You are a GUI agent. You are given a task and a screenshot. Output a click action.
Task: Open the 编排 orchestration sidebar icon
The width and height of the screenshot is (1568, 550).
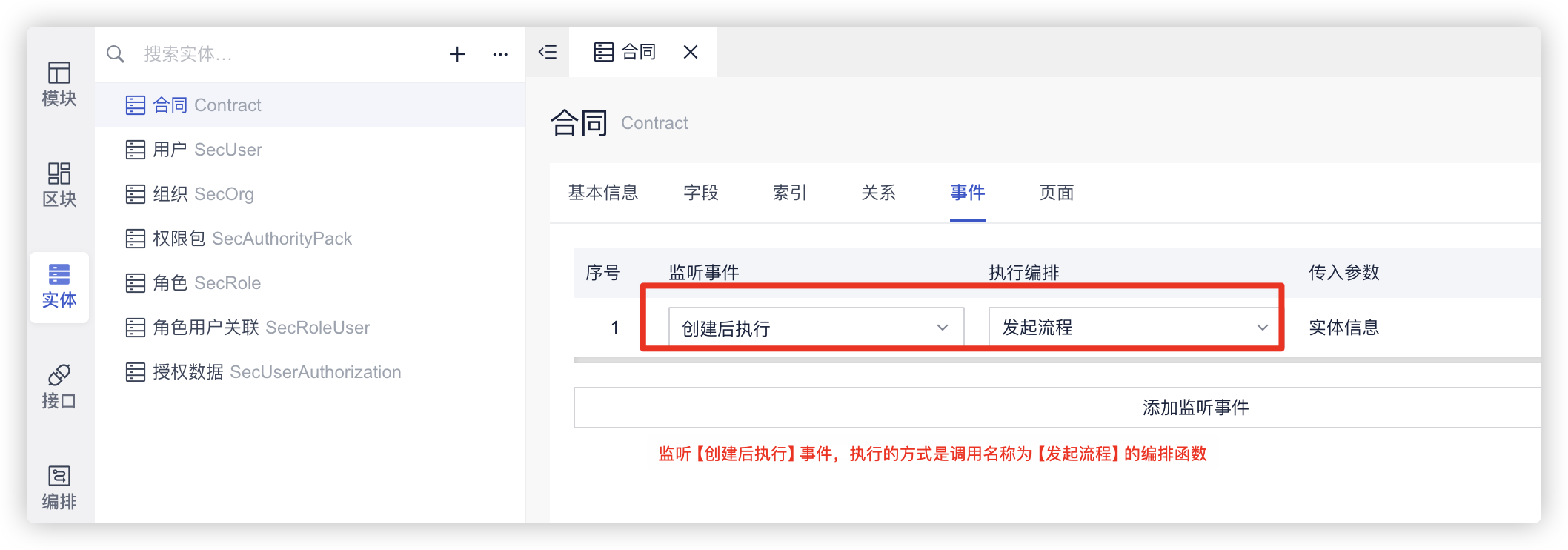coord(59,487)
